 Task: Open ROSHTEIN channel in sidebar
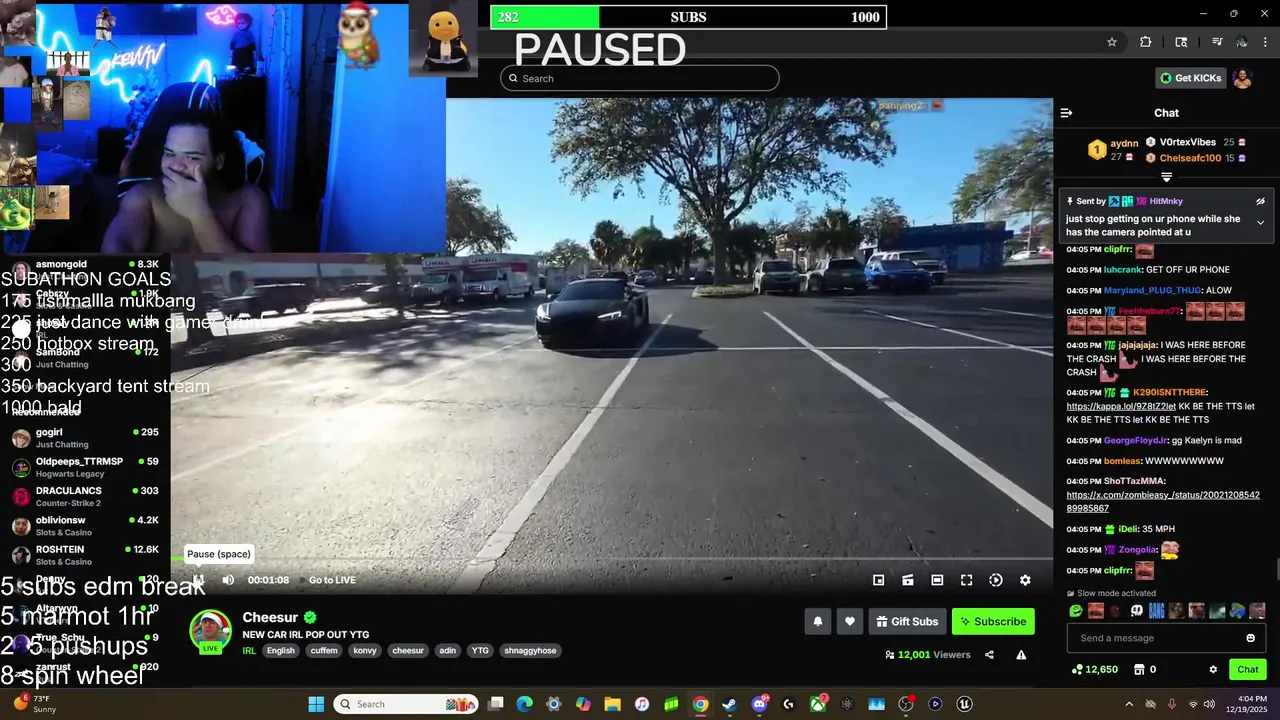point(88,555)
